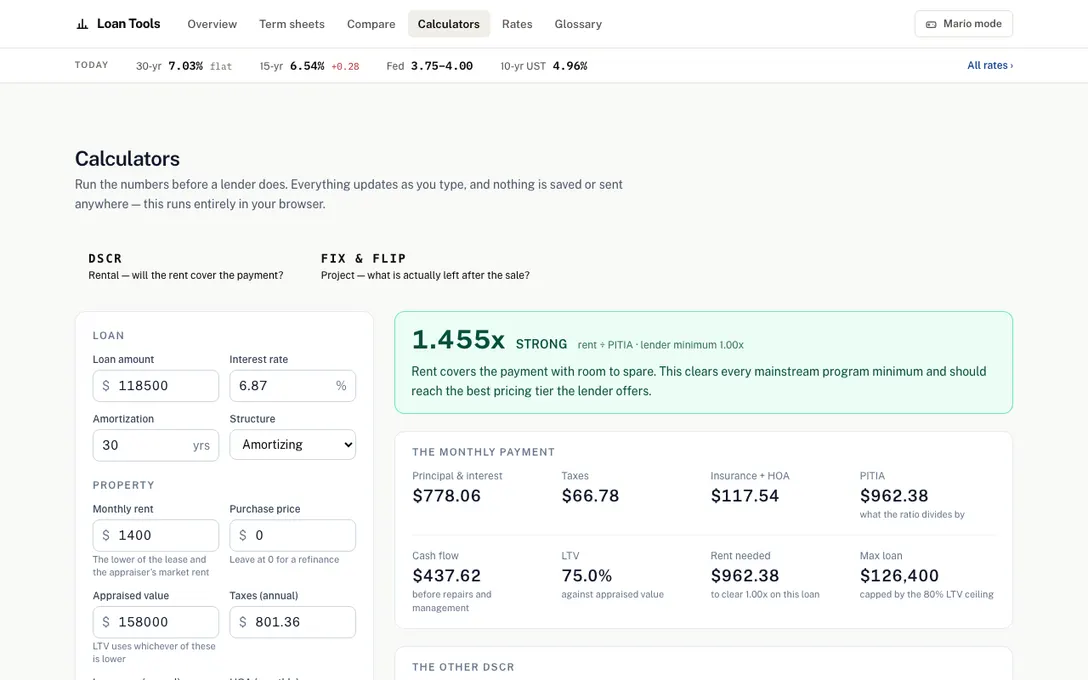Click the Loan Tools bar chart logo icon

pos(82,24)
